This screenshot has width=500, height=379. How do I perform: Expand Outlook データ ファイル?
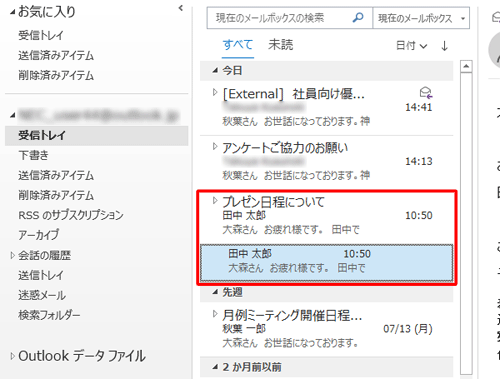[x=13, y=356]
